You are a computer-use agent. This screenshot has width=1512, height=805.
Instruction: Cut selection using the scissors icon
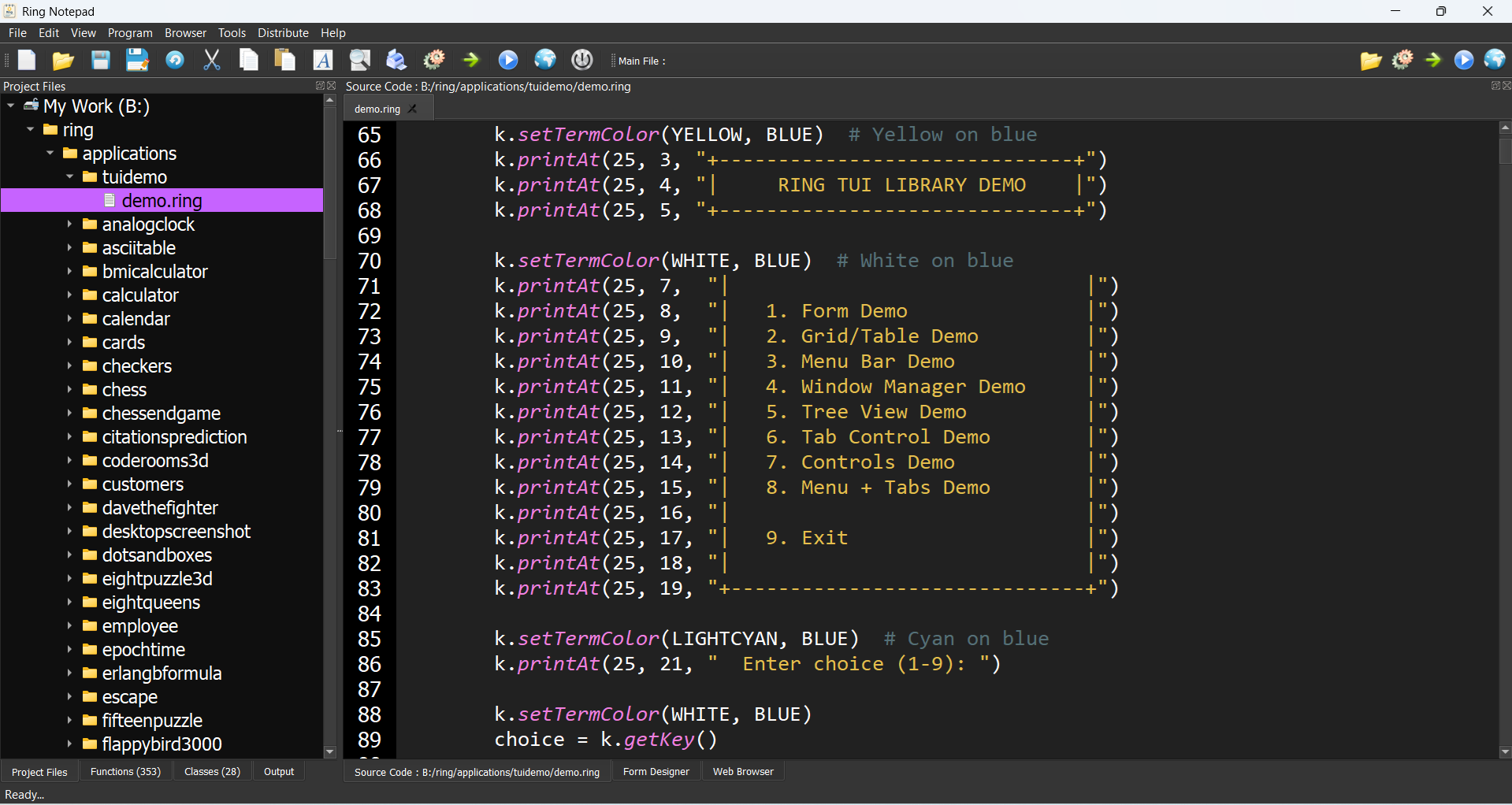pyautogui.click(x=212, y=61)
